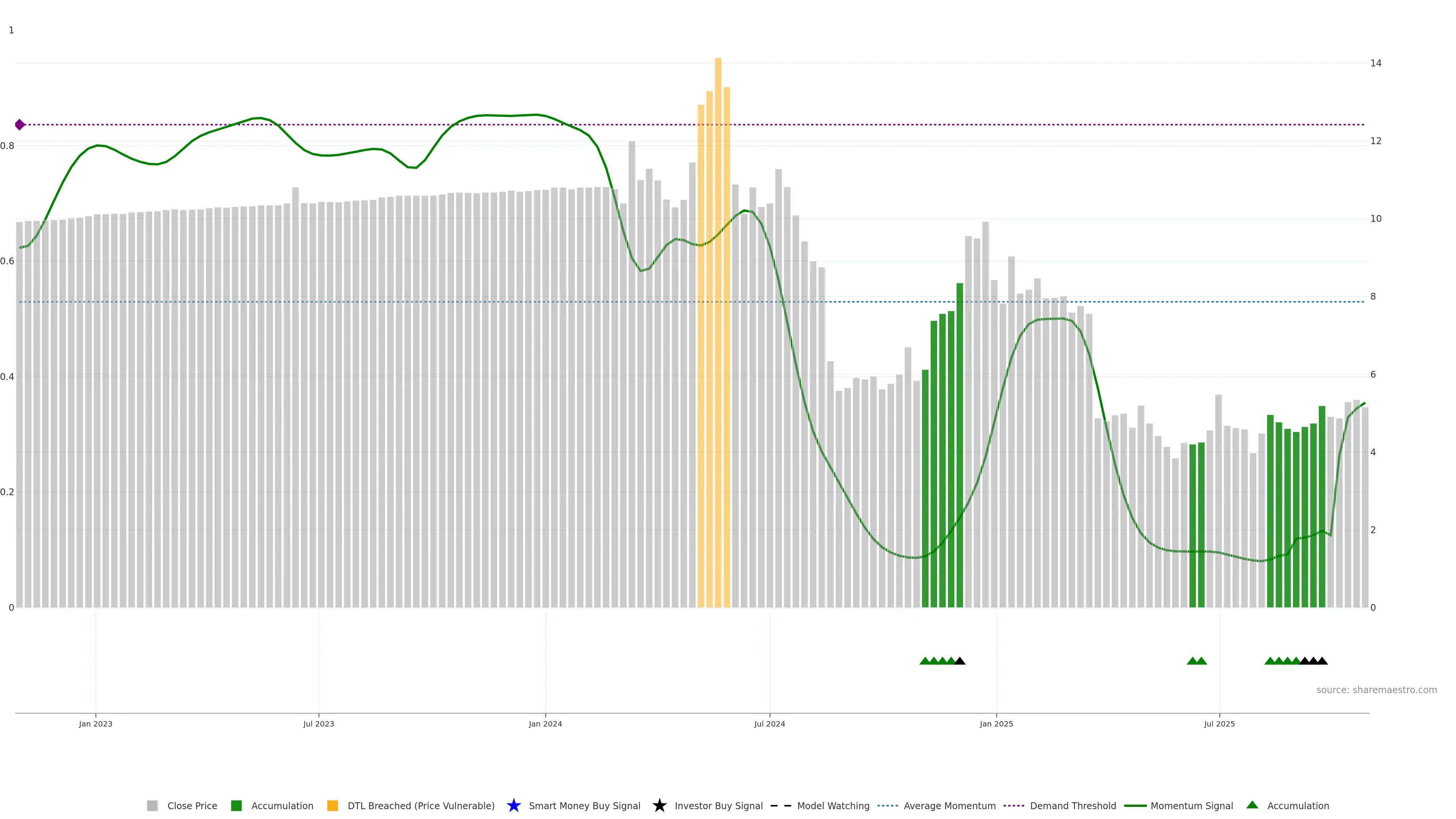Image resolution: width=1456 pixels, height=819 pixels.
Task: Click the purple diamond Demand Threshold marker
Action: (x=20, y=124)
